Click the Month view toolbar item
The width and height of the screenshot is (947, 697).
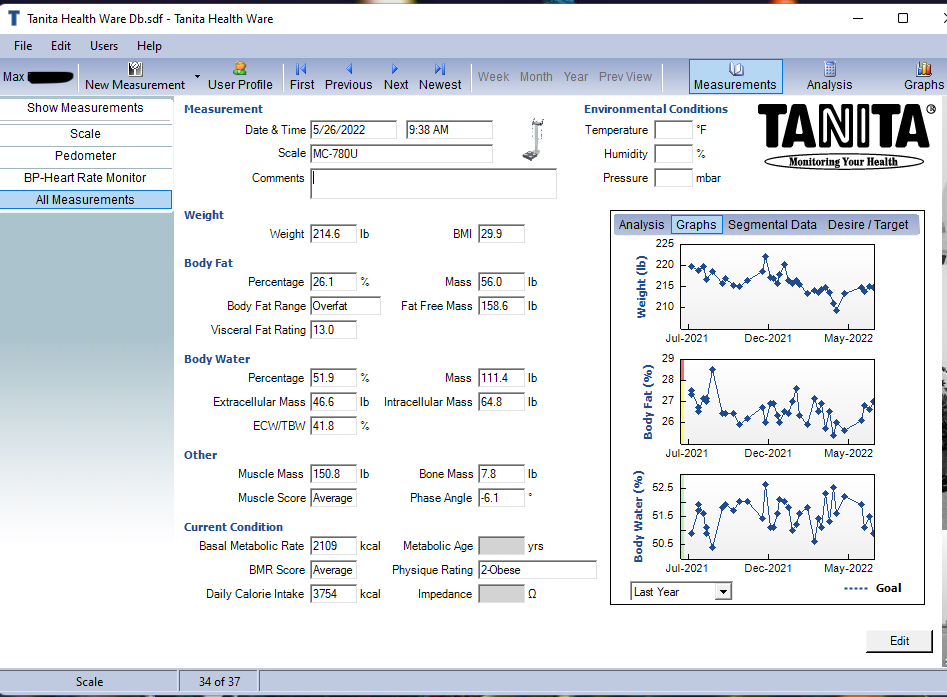click(x=536, y=77)
